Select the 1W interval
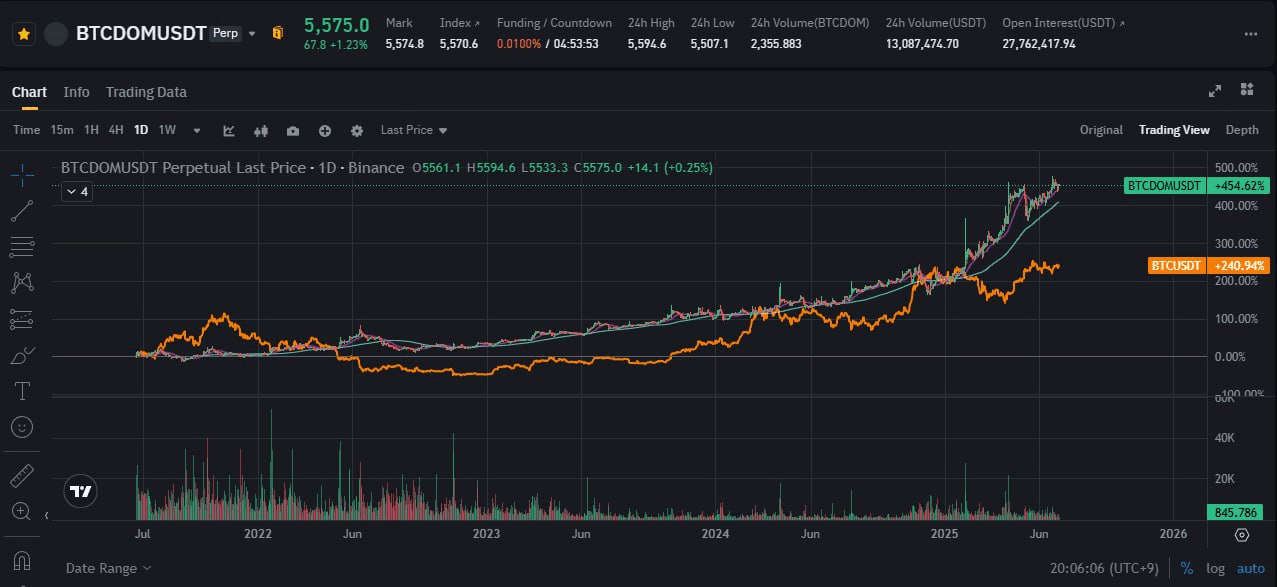 [x=167, y=130]
